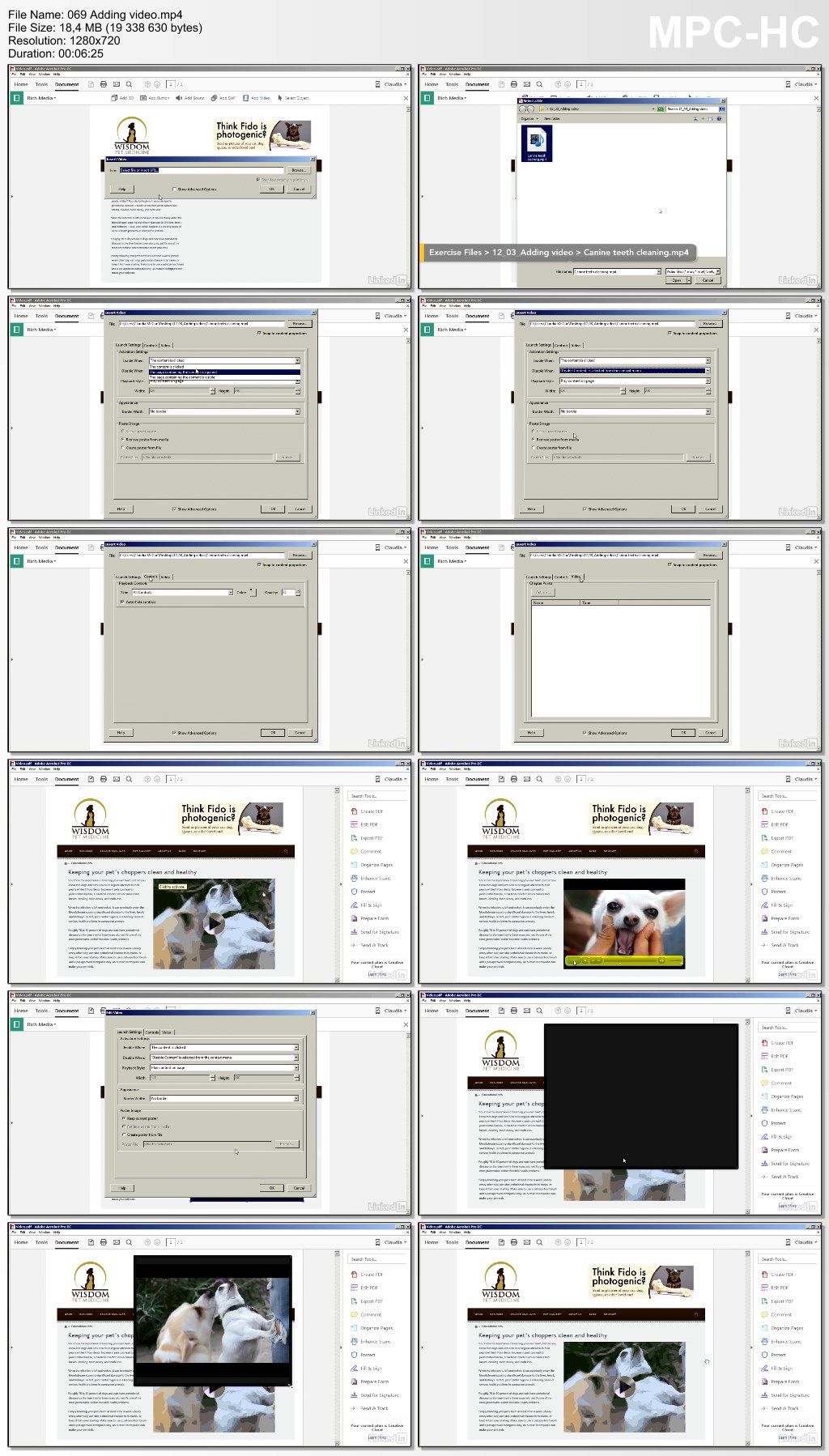The image size is (829, 1456).
Task: Open Launch Settings tab in Chapter Points thumbnail
Action: click(x=538, y=577)
